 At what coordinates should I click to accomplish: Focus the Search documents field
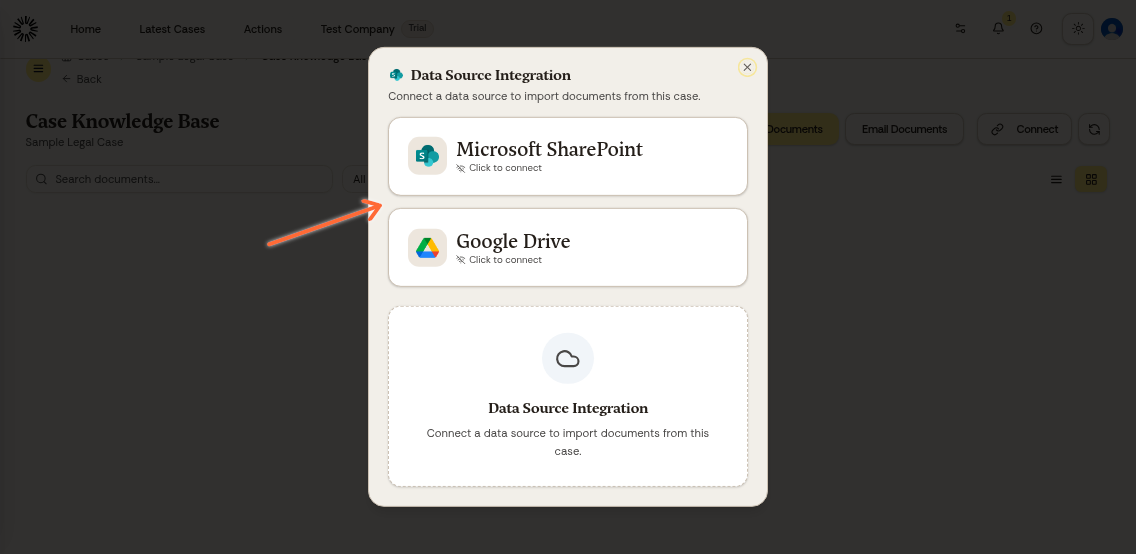click(x=180, y=179)
